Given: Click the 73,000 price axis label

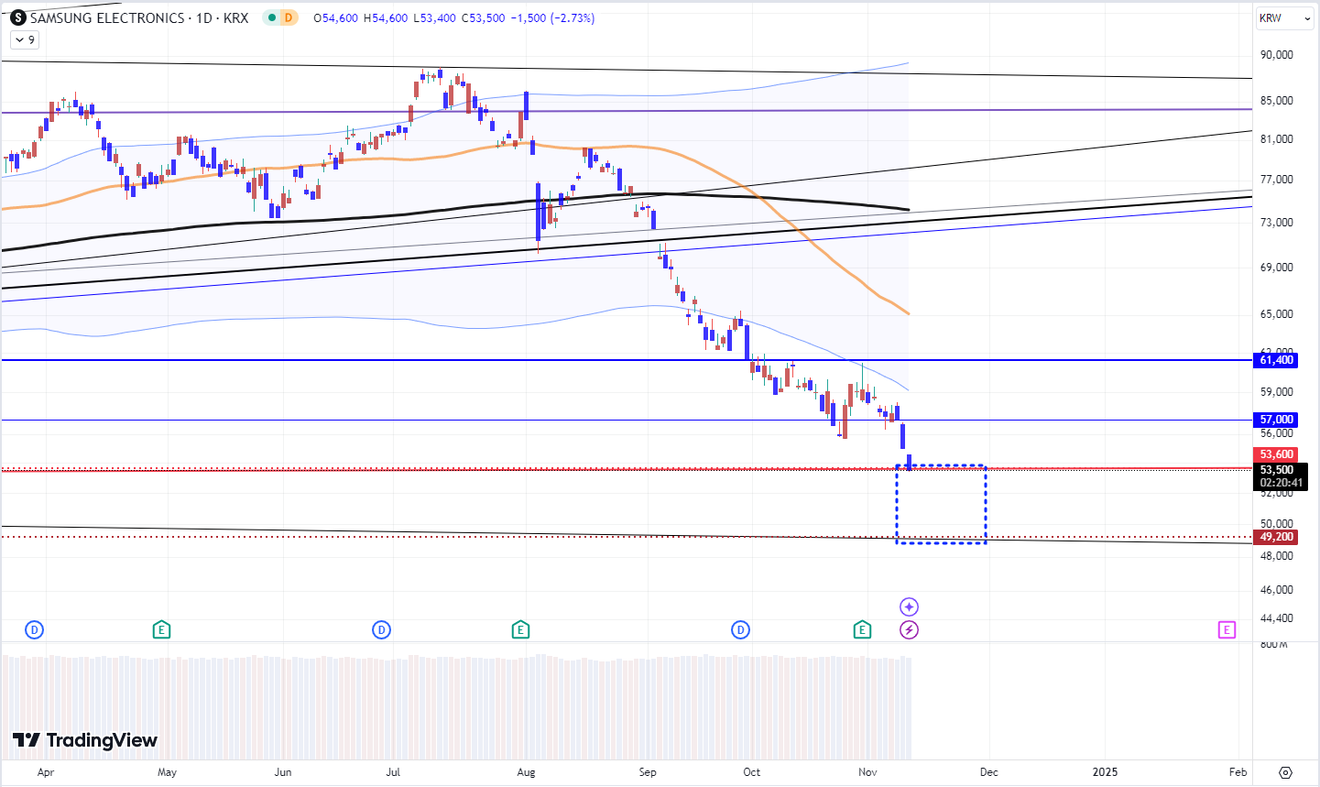Looking at the screenshot, I should [x=1276, y=223].
